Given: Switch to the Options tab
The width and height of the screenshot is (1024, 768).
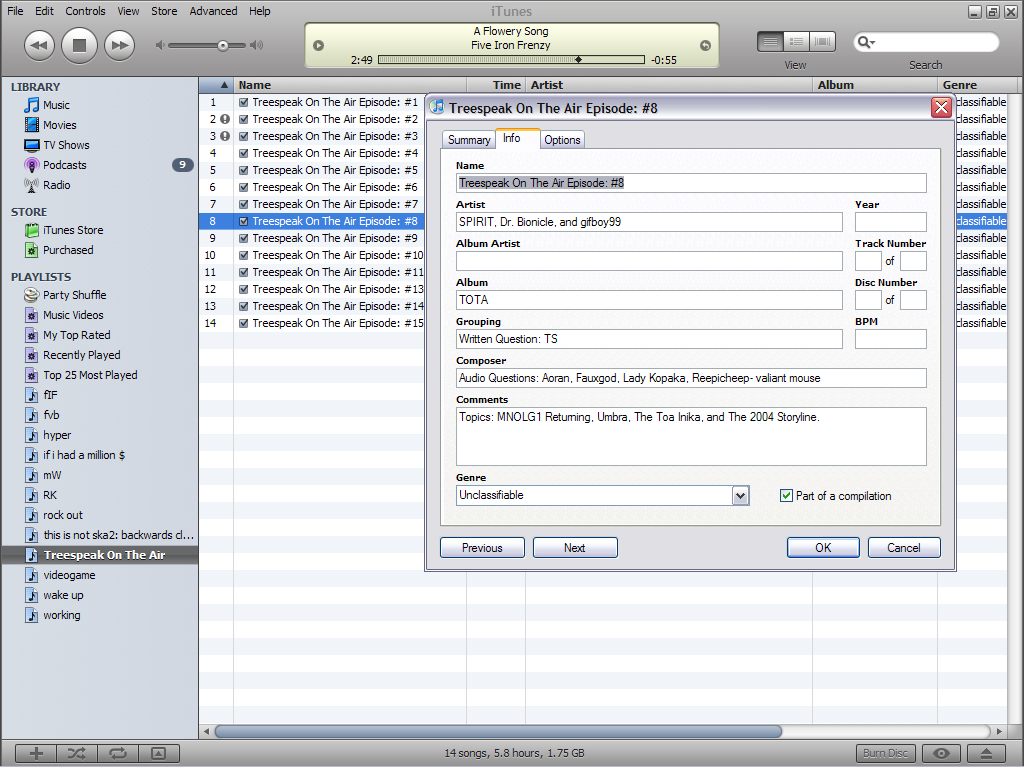Looking at the screenshot, I should point(562,140).
